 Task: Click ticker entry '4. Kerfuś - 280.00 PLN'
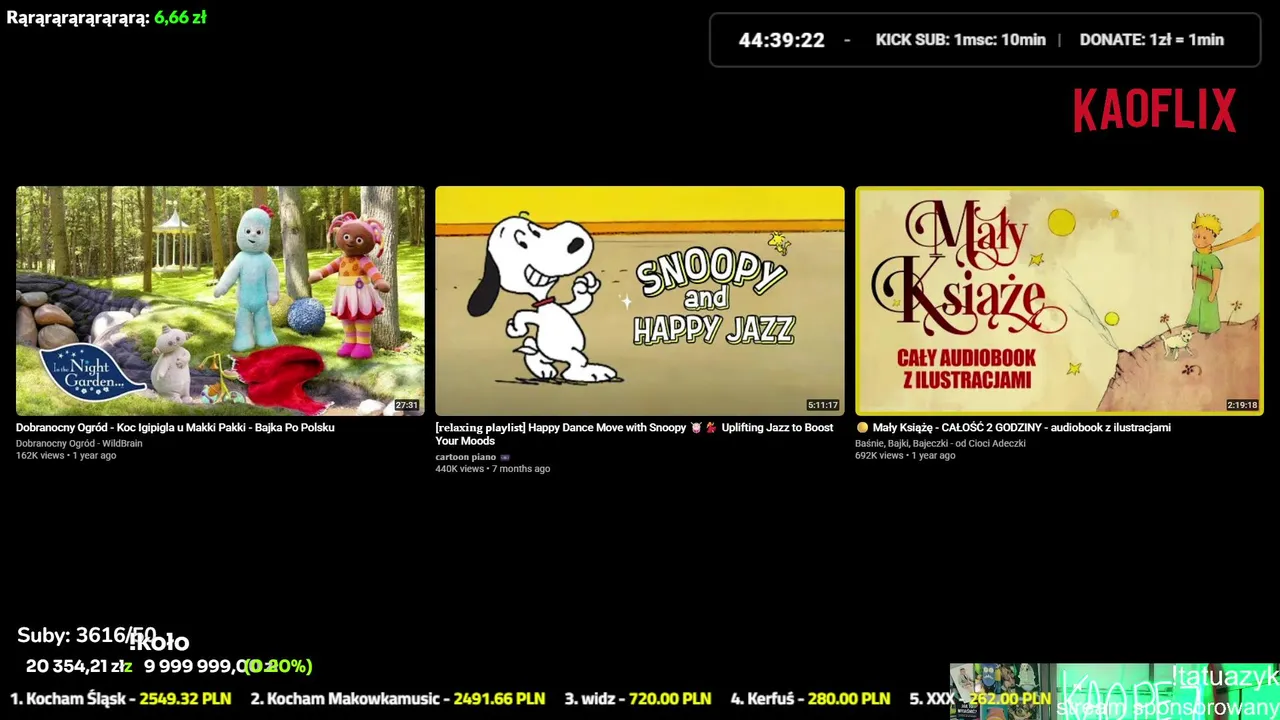pyautogui.click(x=810, y=698)
